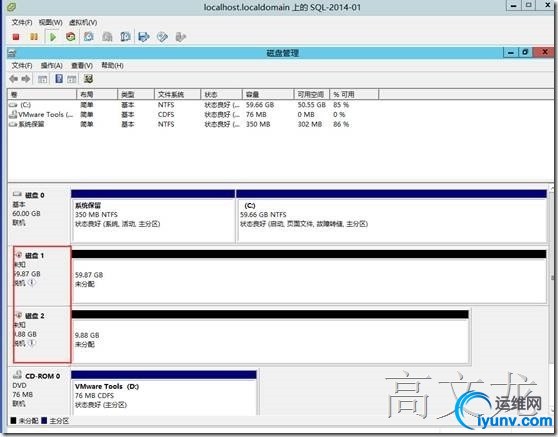Open 文件(F) menu in Disk Management
558x437 pixels.
click(x=22, y=65)
